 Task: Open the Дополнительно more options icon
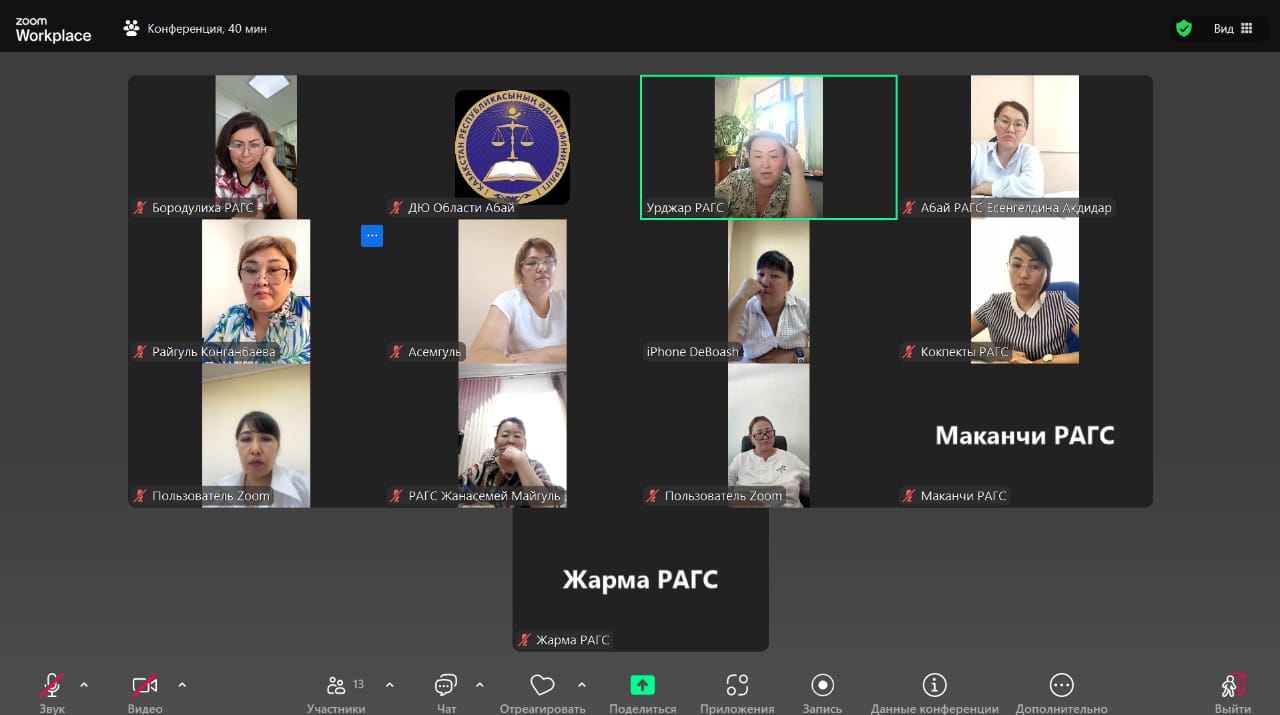tap(1060, 686)
